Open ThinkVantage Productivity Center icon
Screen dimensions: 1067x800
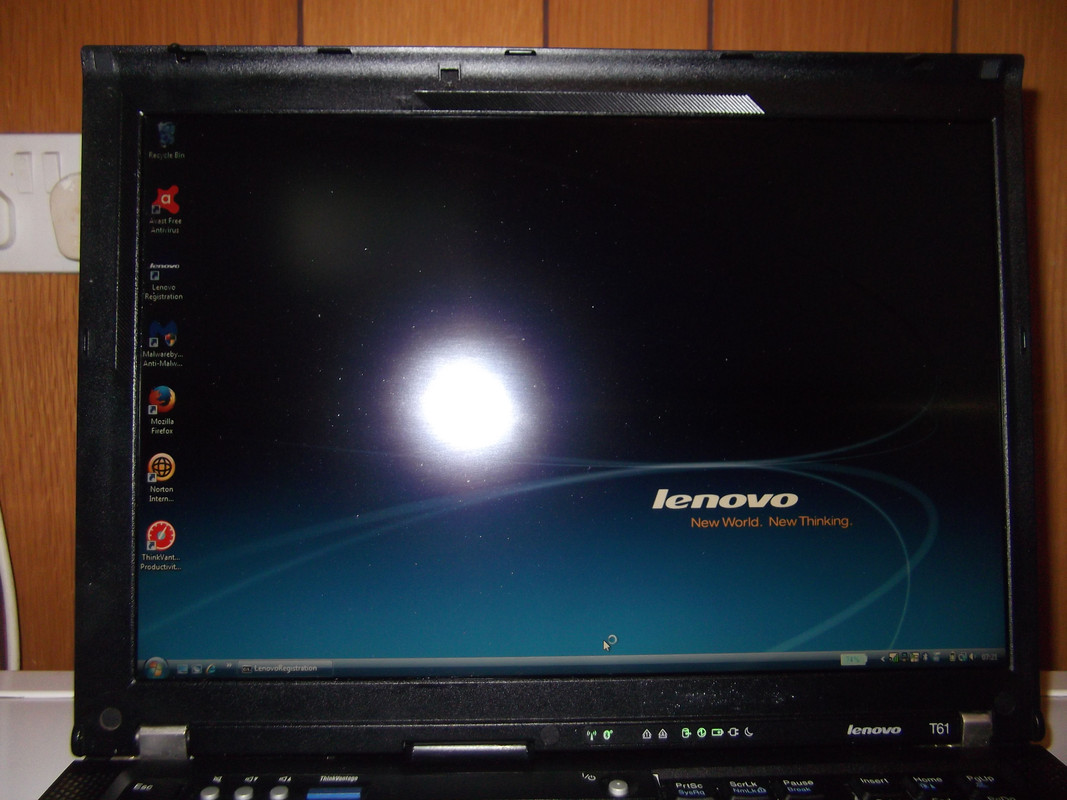[161, 546]
